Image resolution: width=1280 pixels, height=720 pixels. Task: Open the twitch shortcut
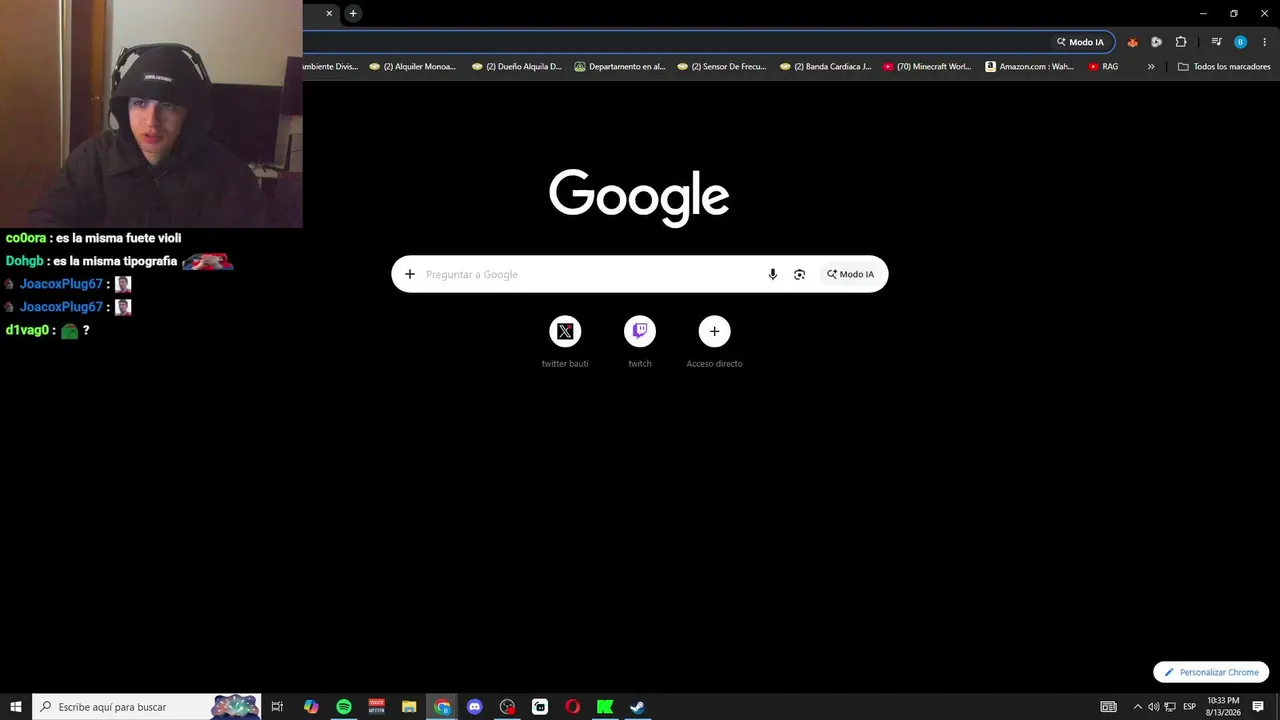coord(640,341)
